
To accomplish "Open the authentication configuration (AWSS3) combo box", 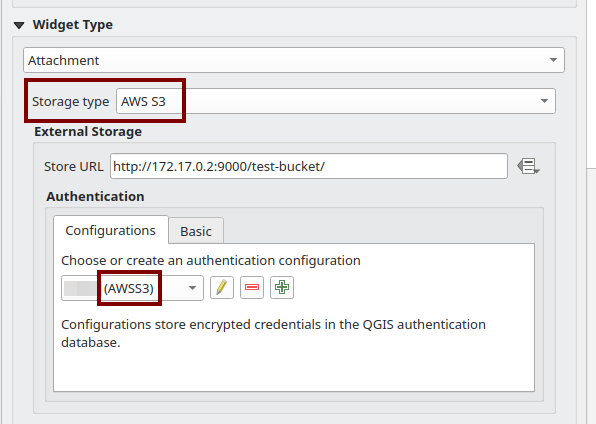I will [x=132, y=288].
